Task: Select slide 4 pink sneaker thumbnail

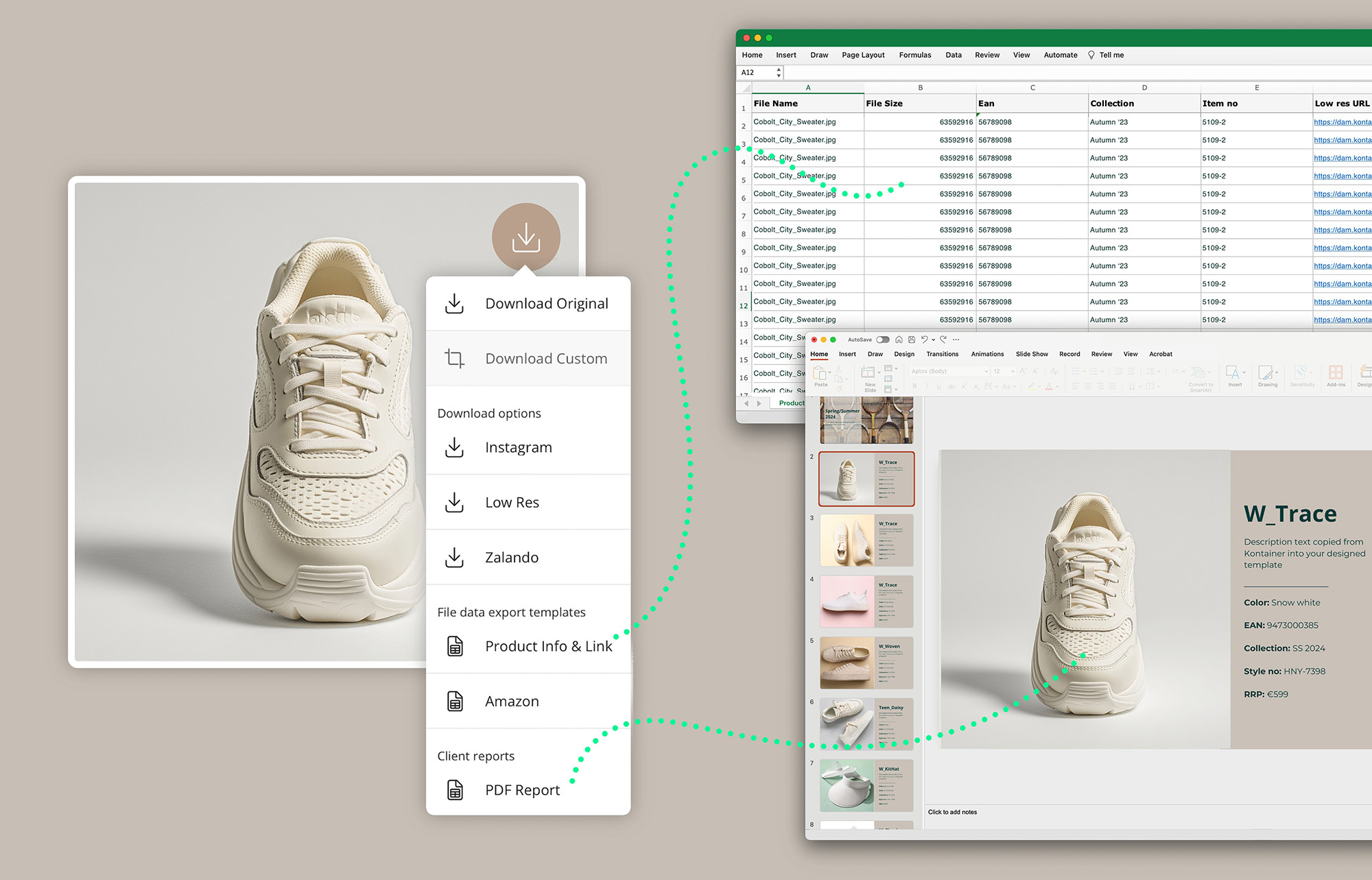Action: (866, 601)
